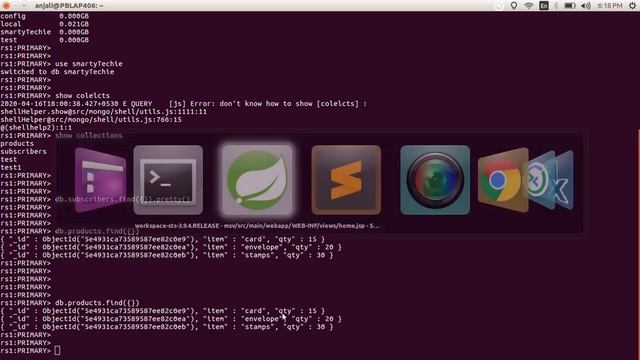Image resolution: width=640 pixels, height=360 pixels.
Task: Click 'subscribers' in the collections list
Action: pyautogui.click(x=23, y=151)
